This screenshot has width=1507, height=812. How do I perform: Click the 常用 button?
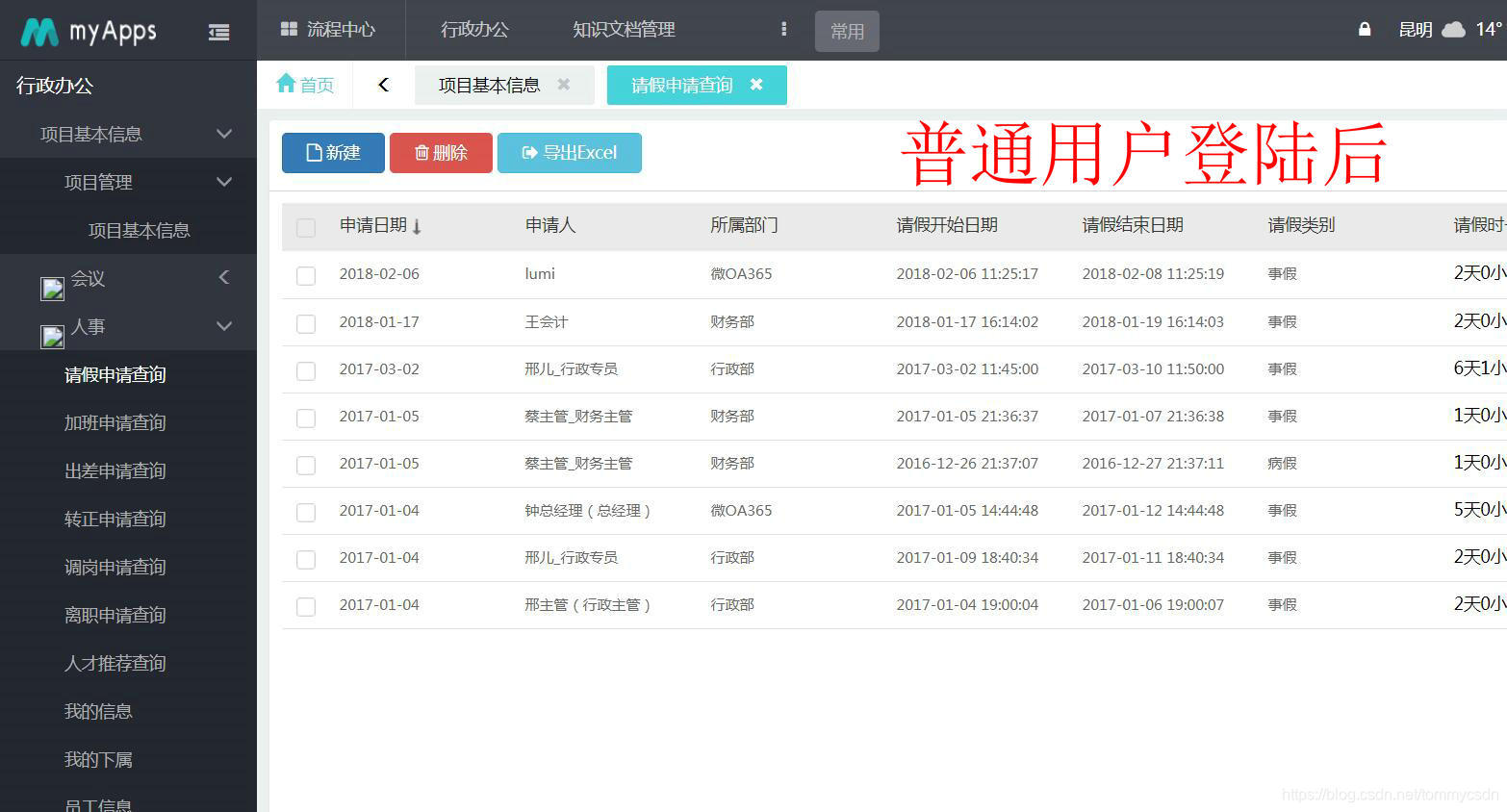[847, 31]
